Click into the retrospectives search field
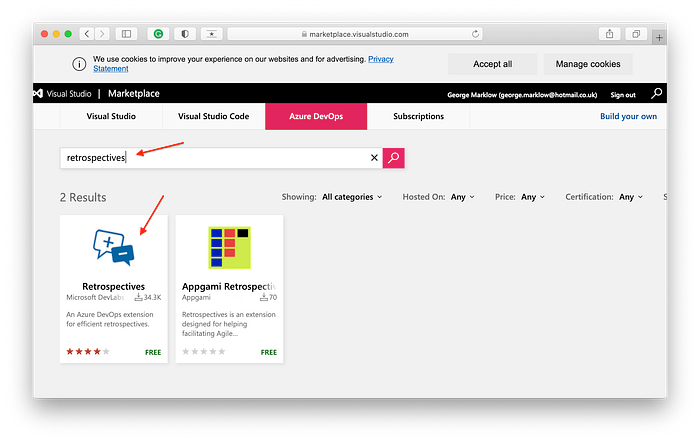The width and height of the screenshot is (700, 442). (221, 158)
